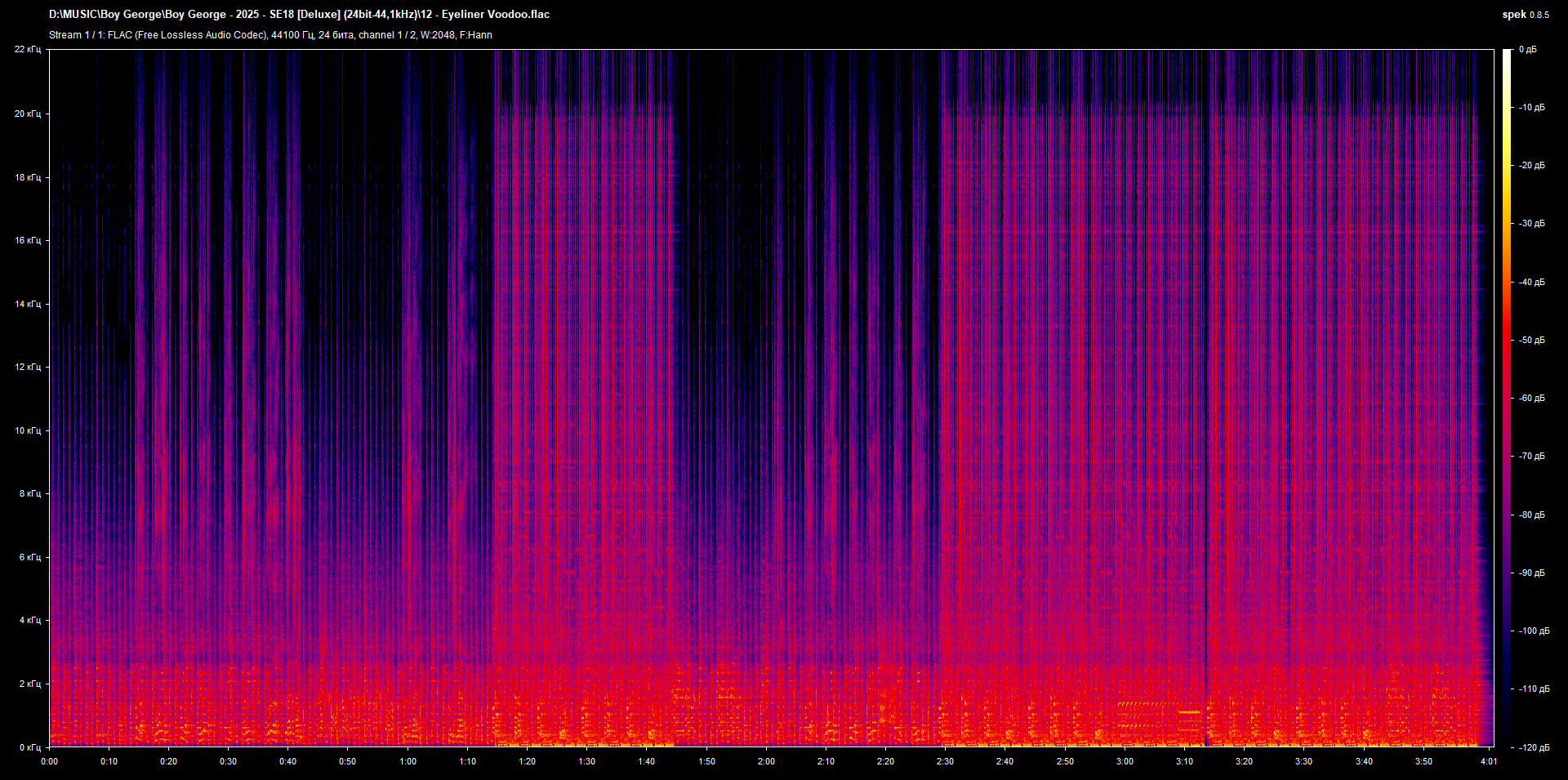Click the 22 кГц top frequency label
Image resolution: width=1568 pixels, height=780 pixels.
click(x=28, y=50)
